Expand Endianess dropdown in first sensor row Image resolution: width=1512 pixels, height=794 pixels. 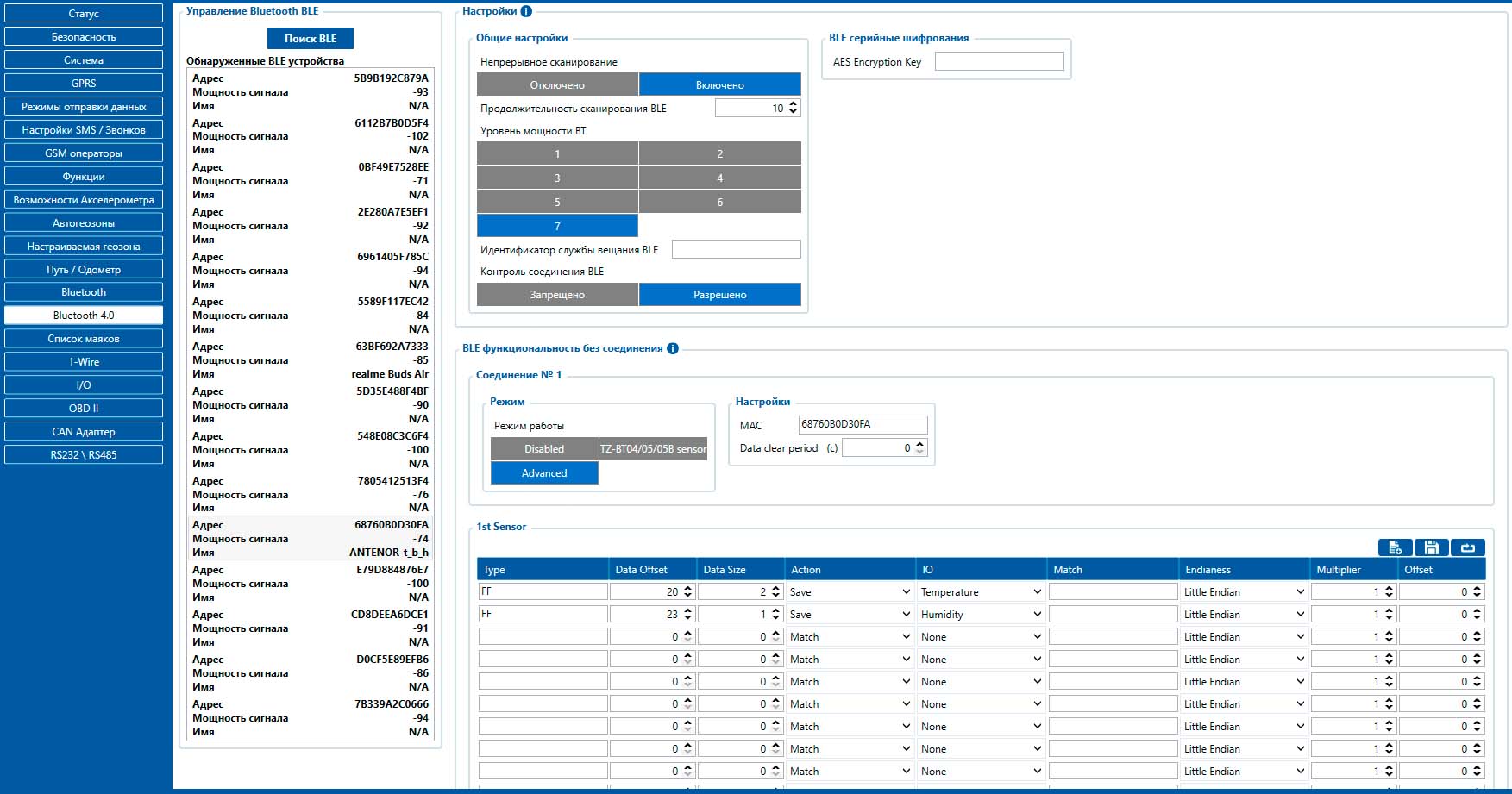pos(1244,592)
